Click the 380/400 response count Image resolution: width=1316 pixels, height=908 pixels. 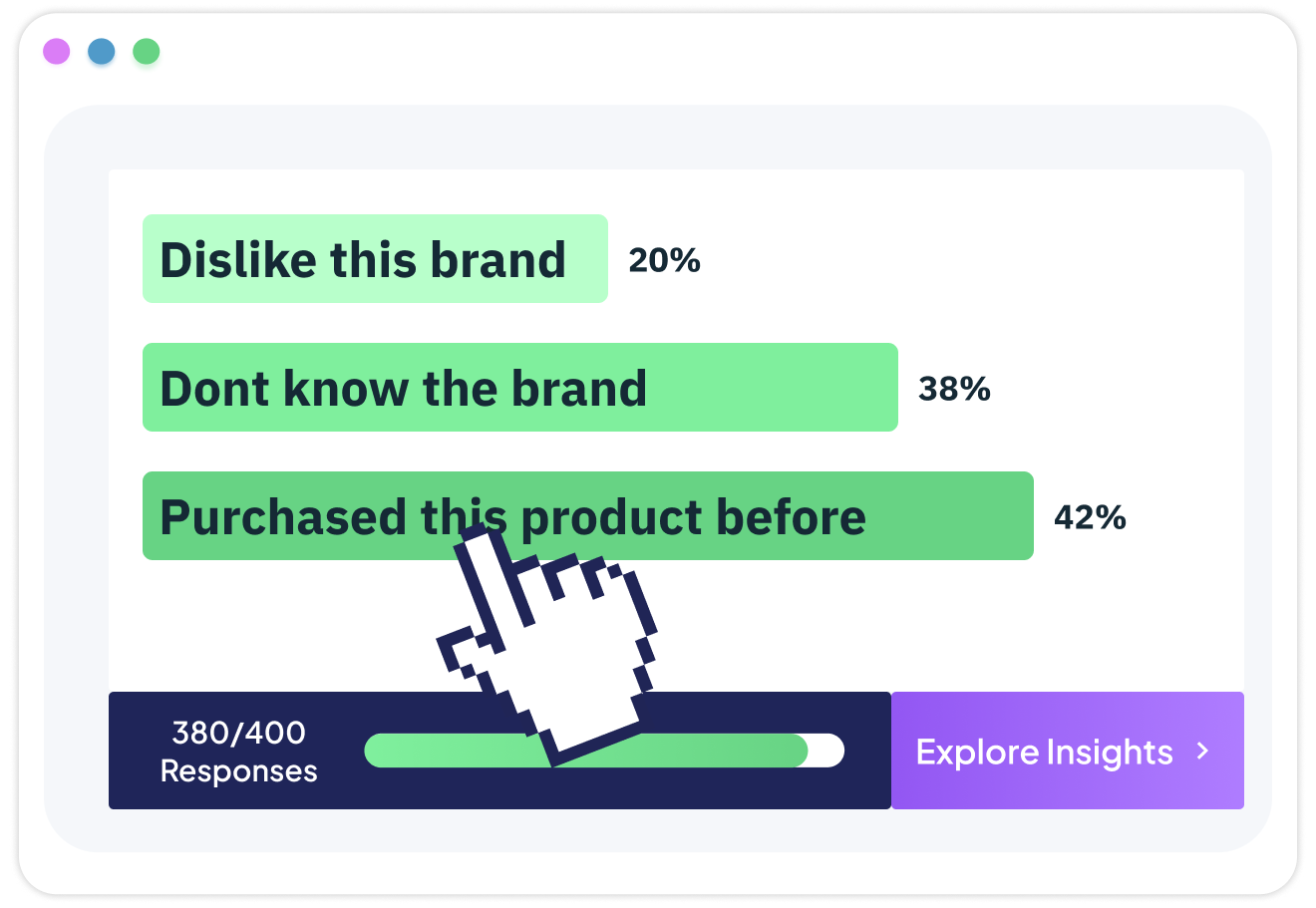point(239,733)
